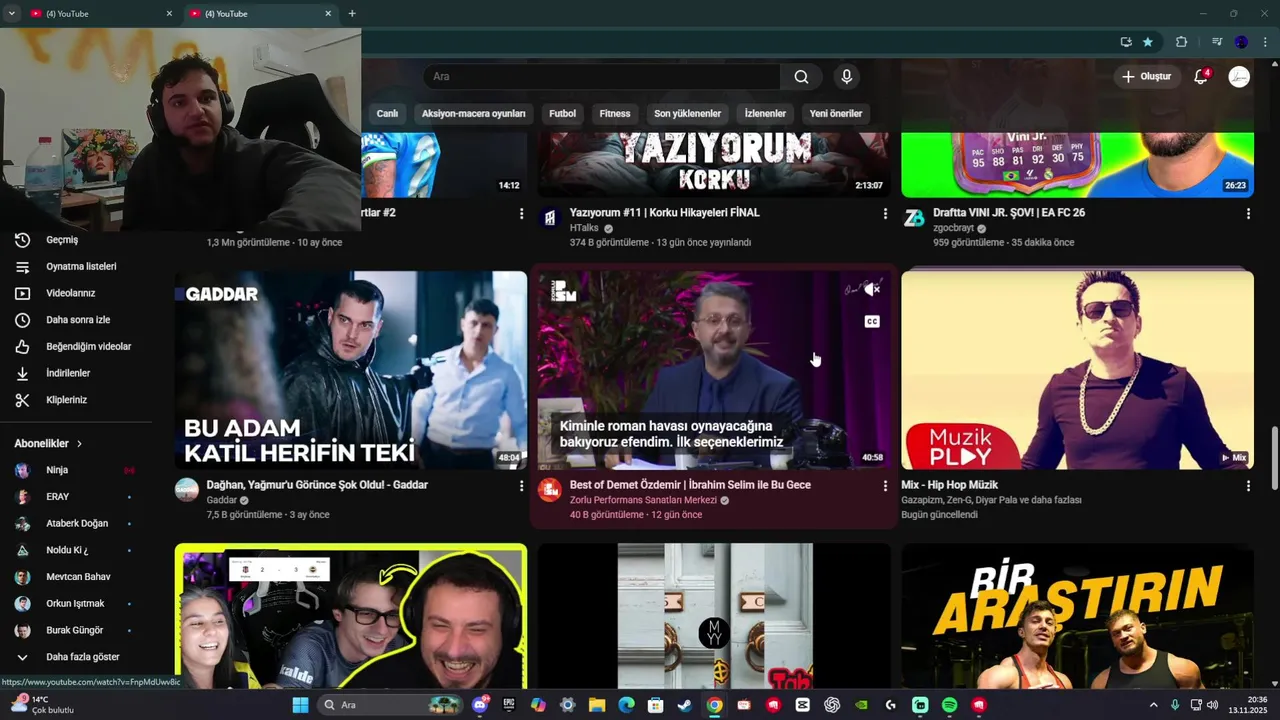Switch to the second YouTube tab

[x=260, y=14]
